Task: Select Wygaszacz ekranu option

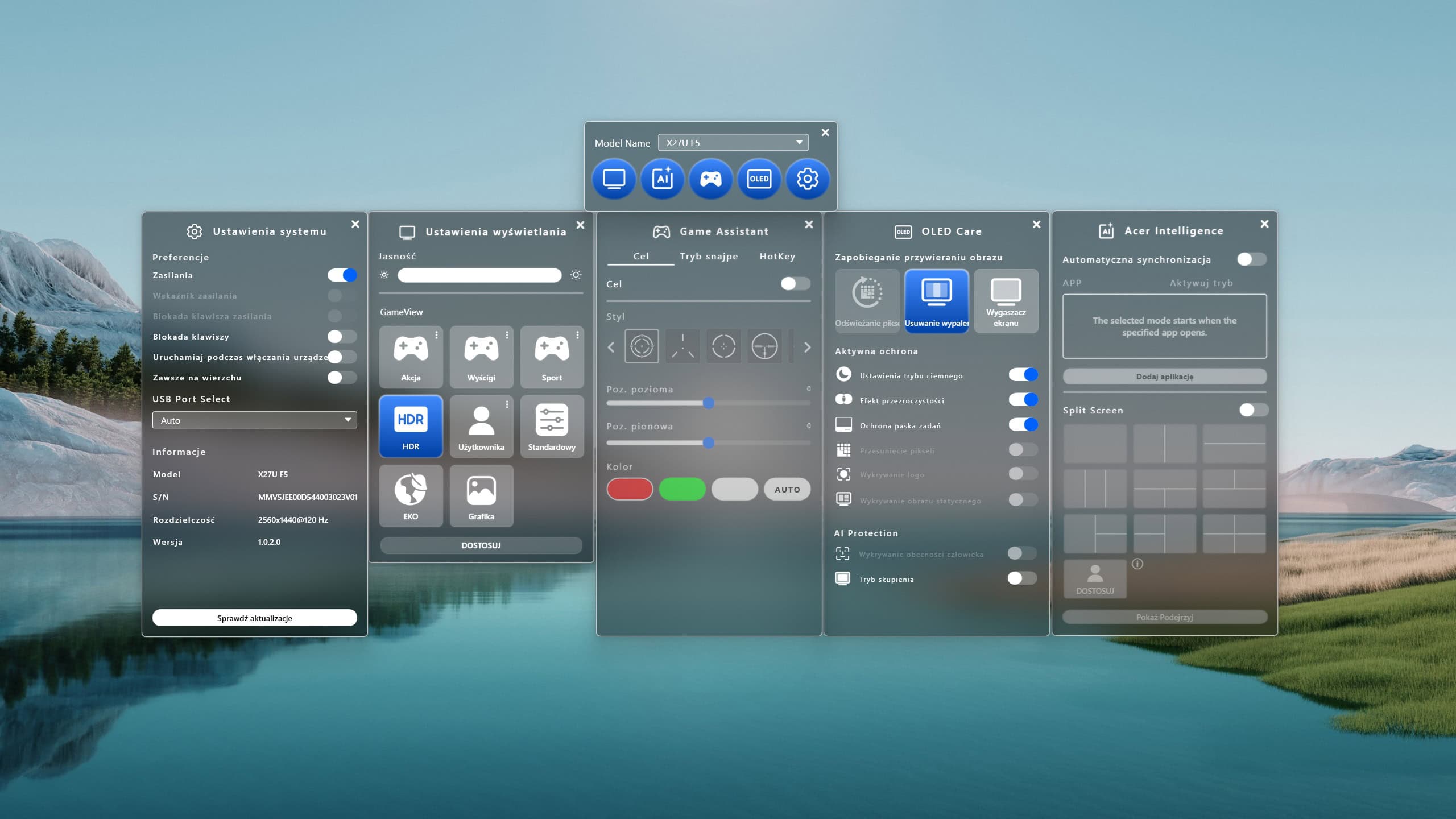Action: coord(1006,301)
